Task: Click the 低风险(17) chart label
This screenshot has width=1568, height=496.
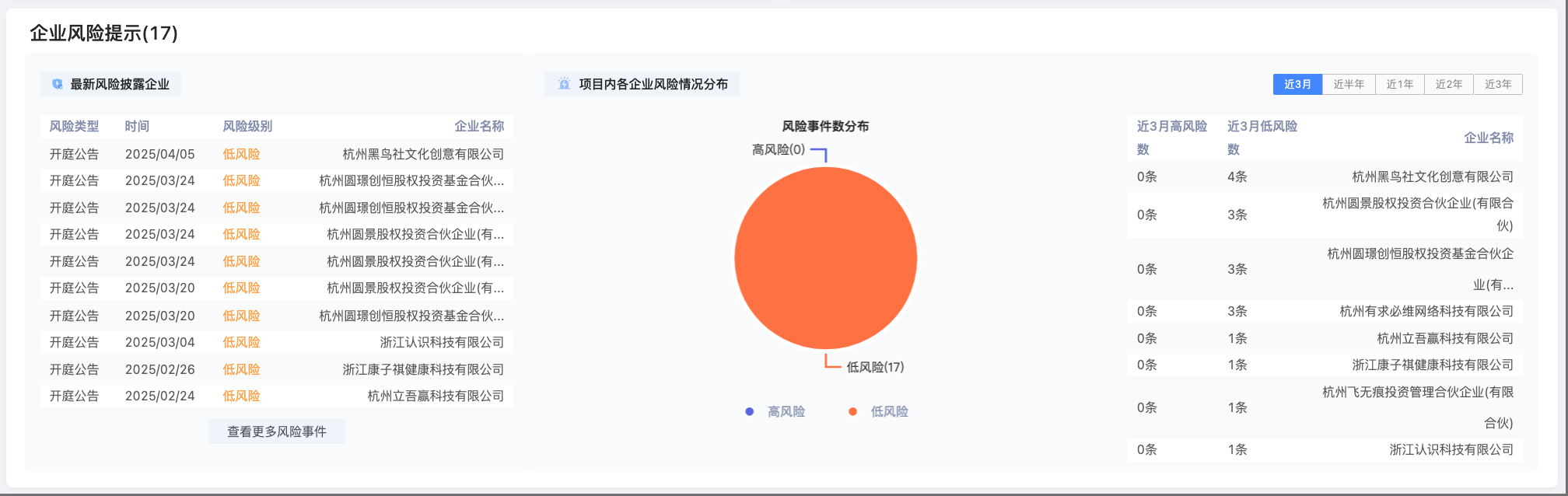Action: coord(875,367)
